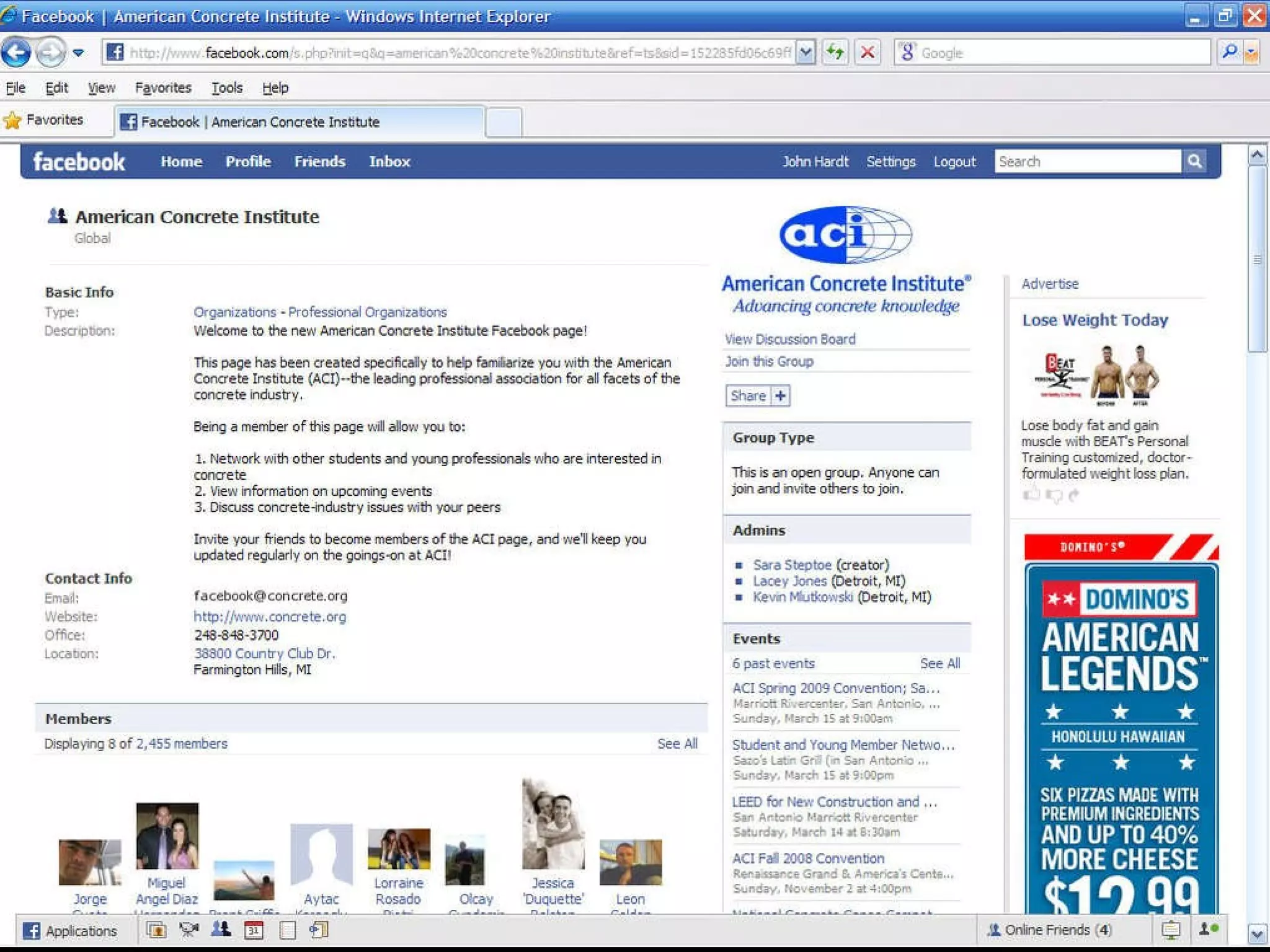Open the Inbox navigation tab
The width and height of the screenshot is (1270, 952).
[389, 162]
